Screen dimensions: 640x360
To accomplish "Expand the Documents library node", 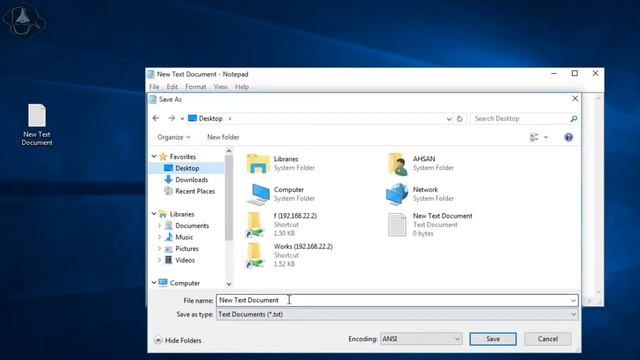I will coord(159,225).
